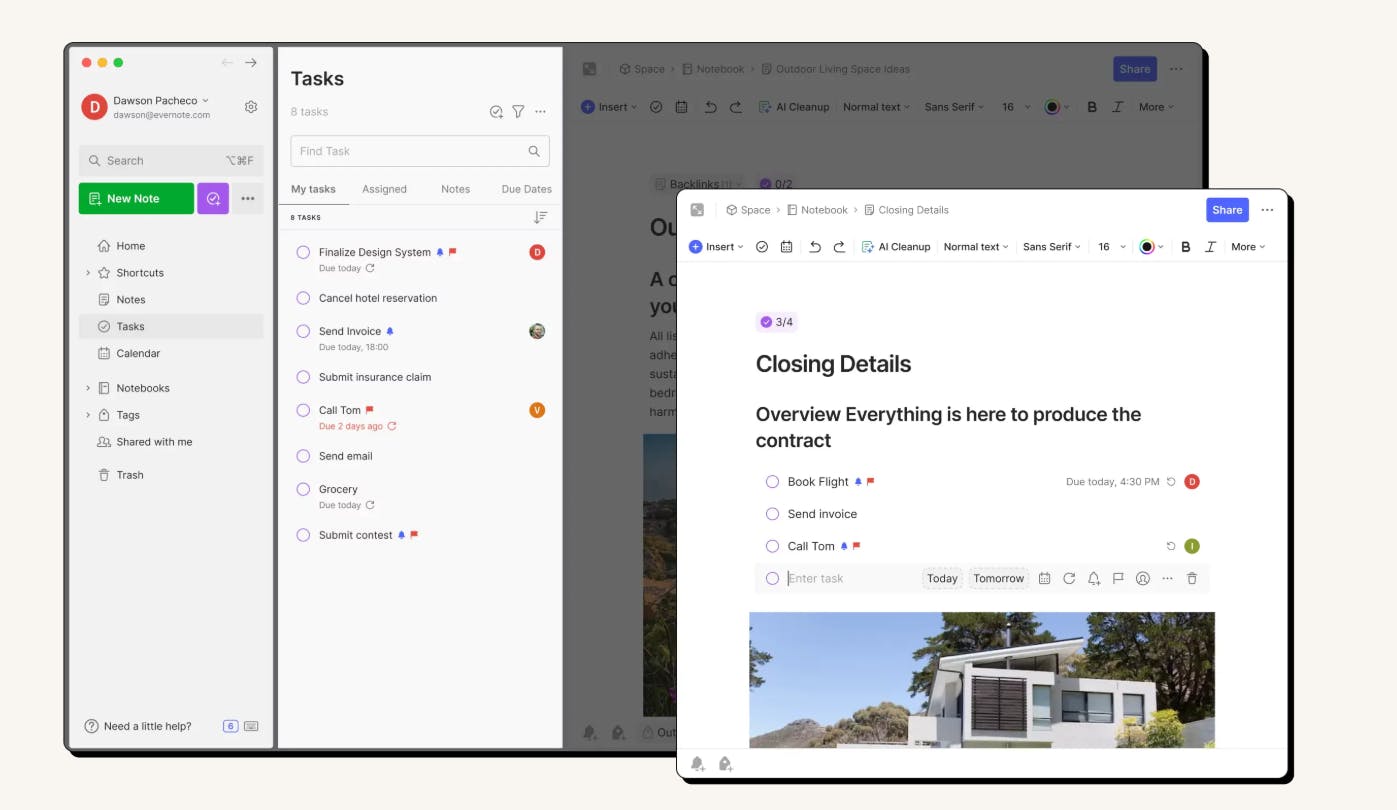Image resolution: width=1397 pixels, height=810 pixels.
Task: Open the Insert dropdown in the Closing Details note
Action: pyautogui.click(x=717, y=247)
